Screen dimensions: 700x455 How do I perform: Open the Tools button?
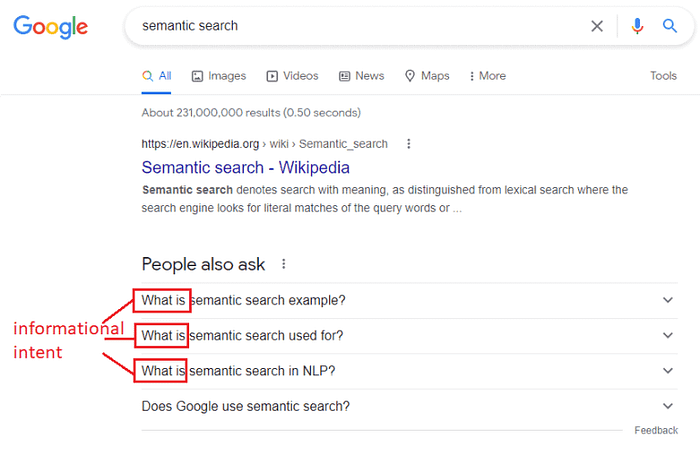[663, 76]
